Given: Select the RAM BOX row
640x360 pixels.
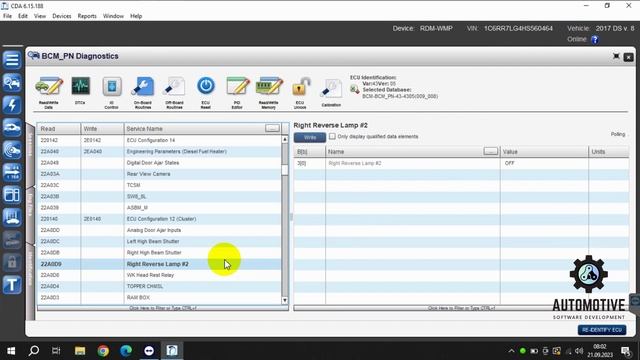Looking at the screenshot, I should [159, 298].
